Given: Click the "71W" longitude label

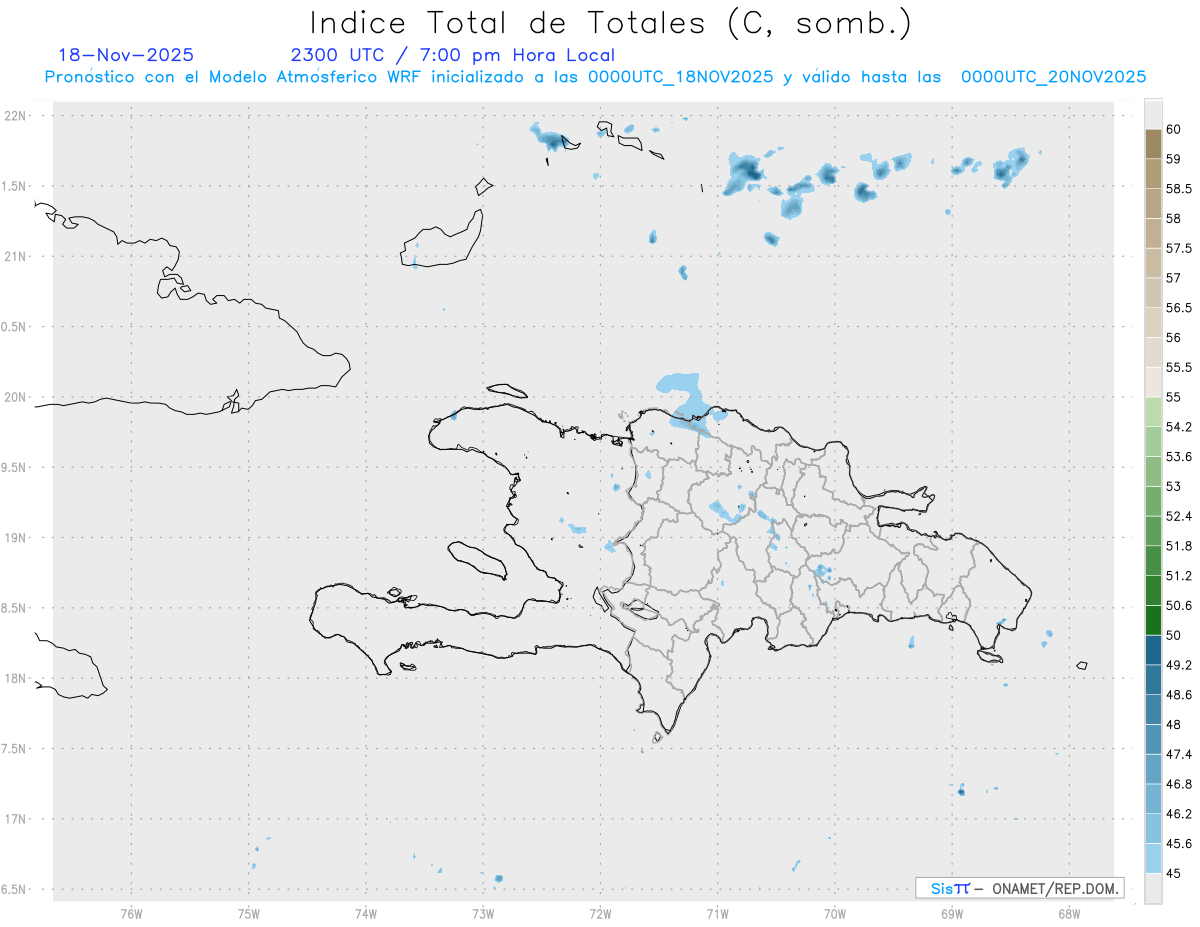Looking at the screenshot, I should (x=717, y=913).
